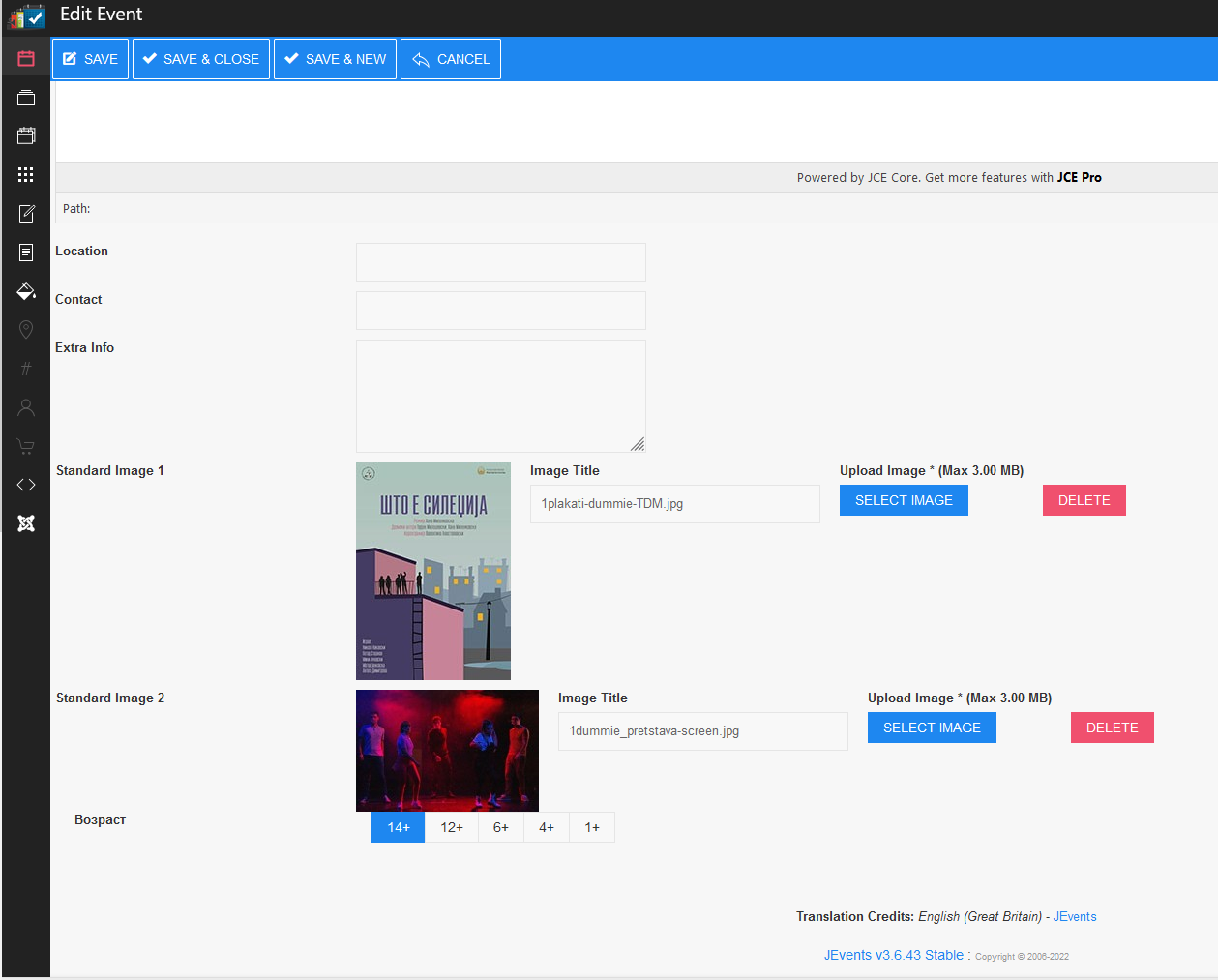Delete Standard Image 1
1218x980 pixels.
[1084, 500]
